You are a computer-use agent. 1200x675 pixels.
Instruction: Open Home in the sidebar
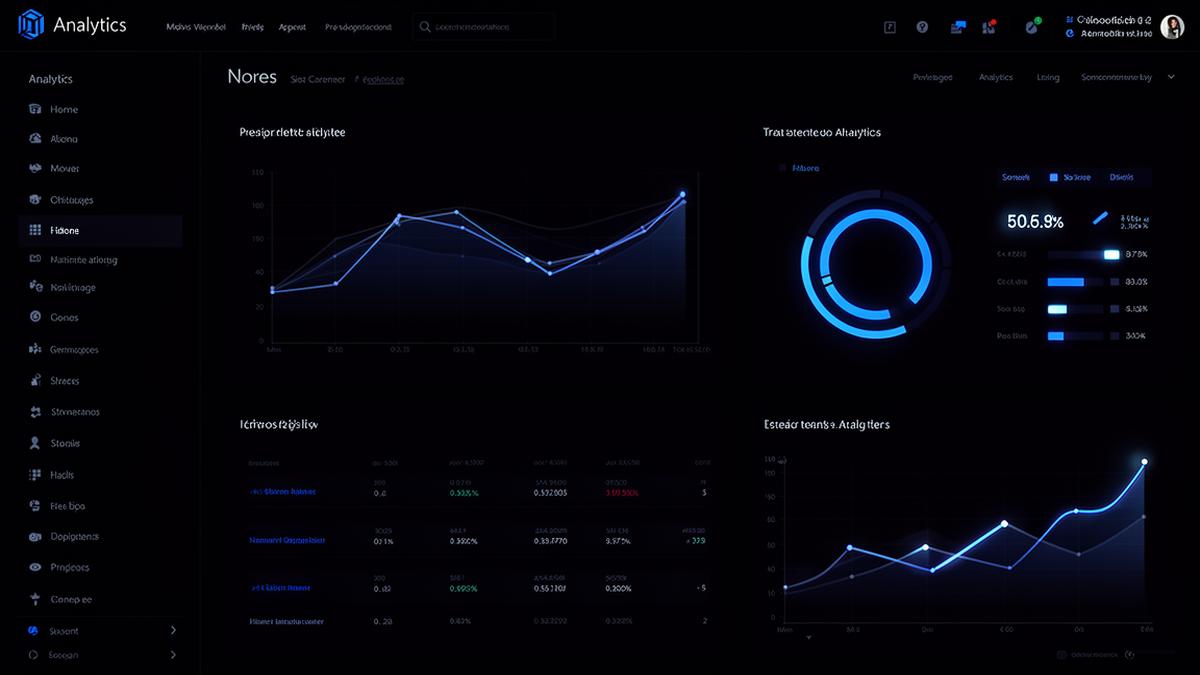click(52, 109)
